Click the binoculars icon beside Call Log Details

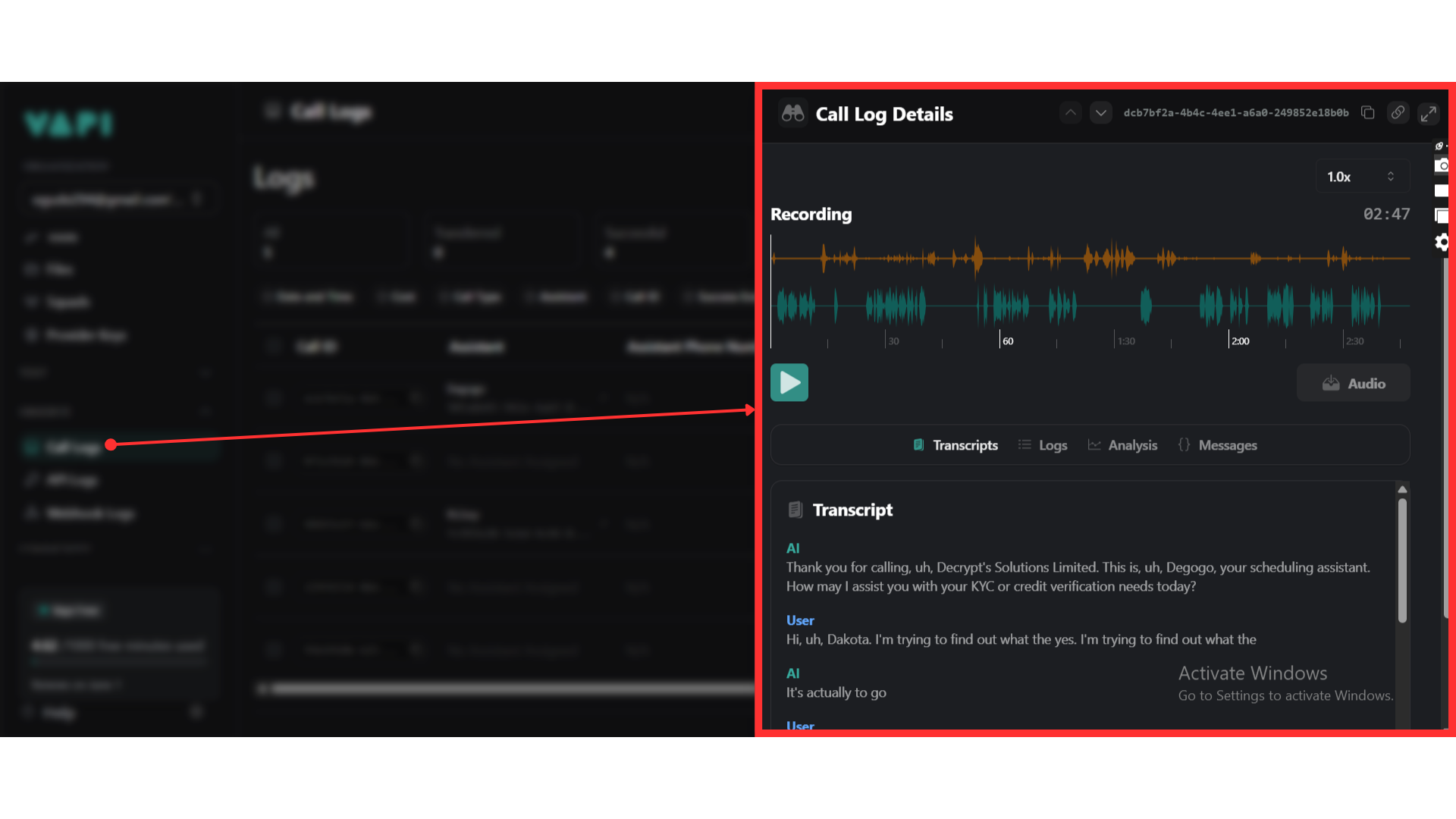pos(792,114)
